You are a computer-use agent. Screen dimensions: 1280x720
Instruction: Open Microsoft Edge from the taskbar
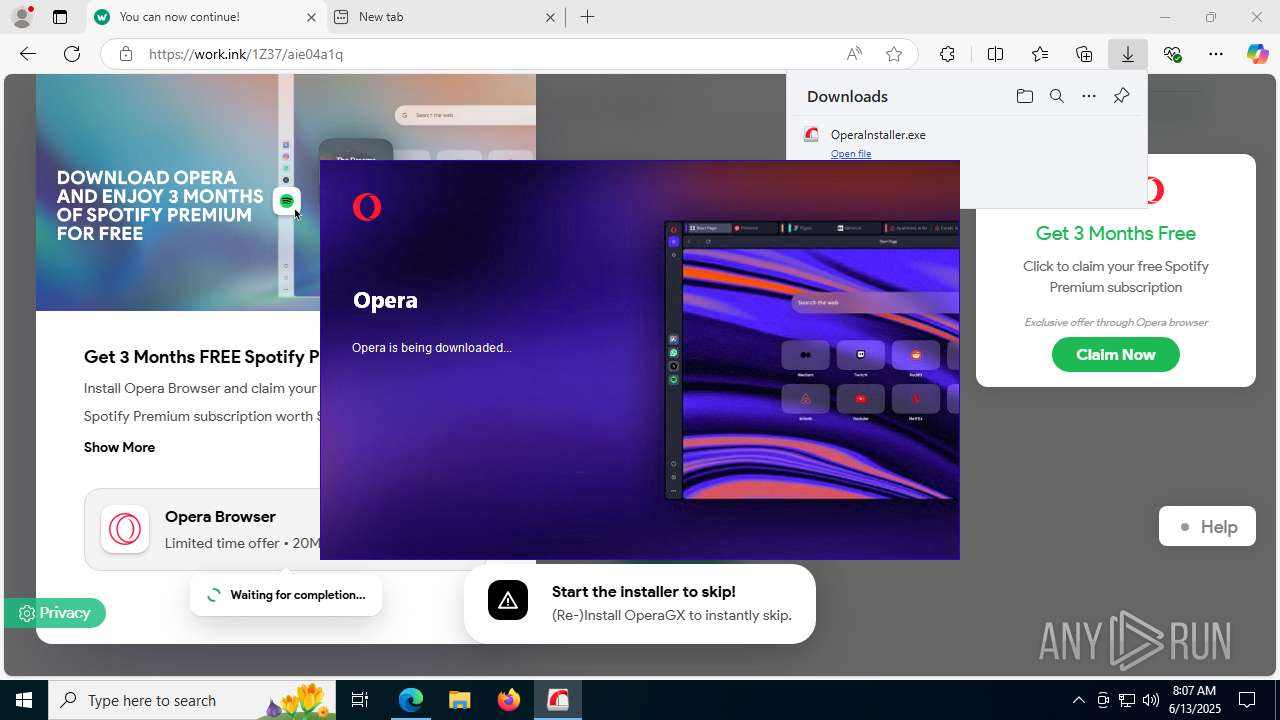pyautogui.click(x=411, y=700)
